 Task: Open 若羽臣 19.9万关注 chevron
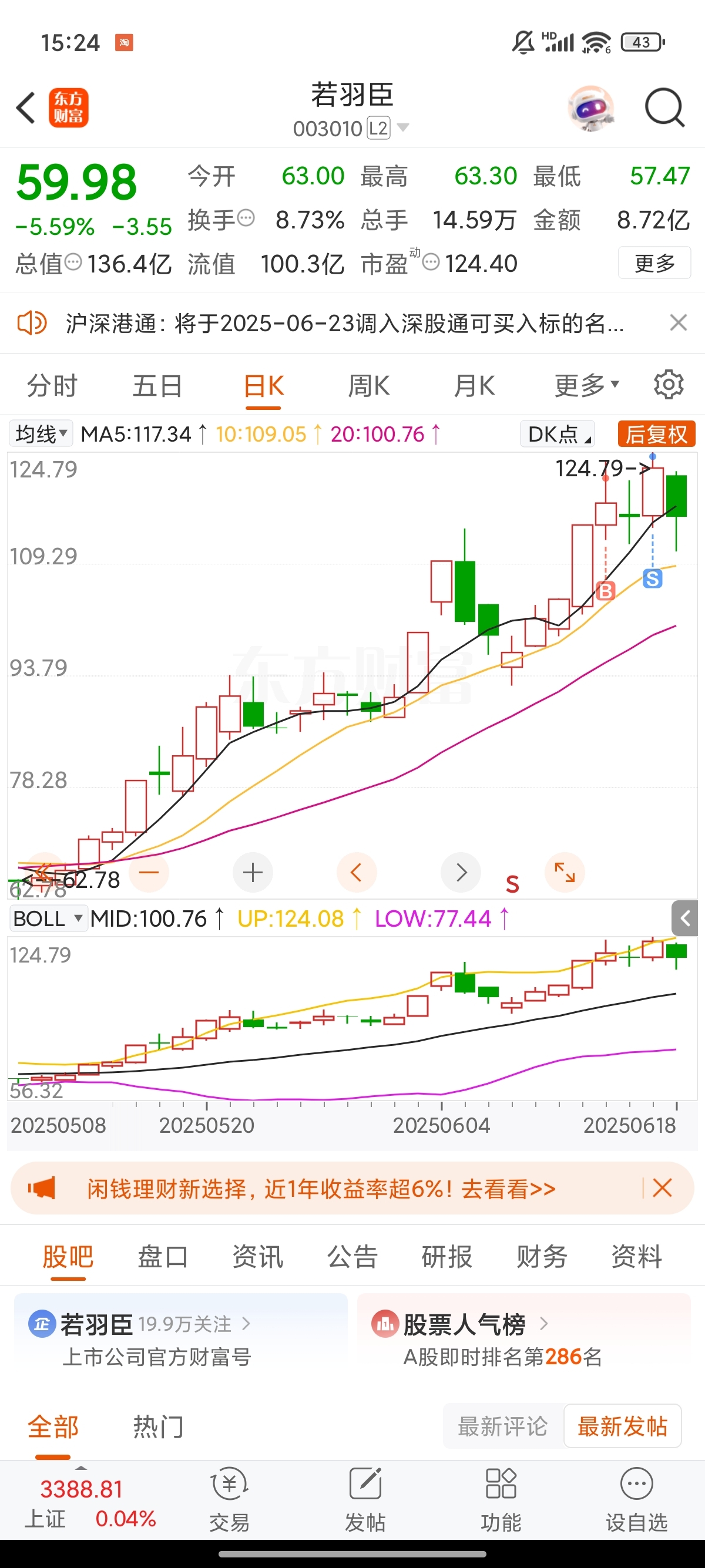246,1323
